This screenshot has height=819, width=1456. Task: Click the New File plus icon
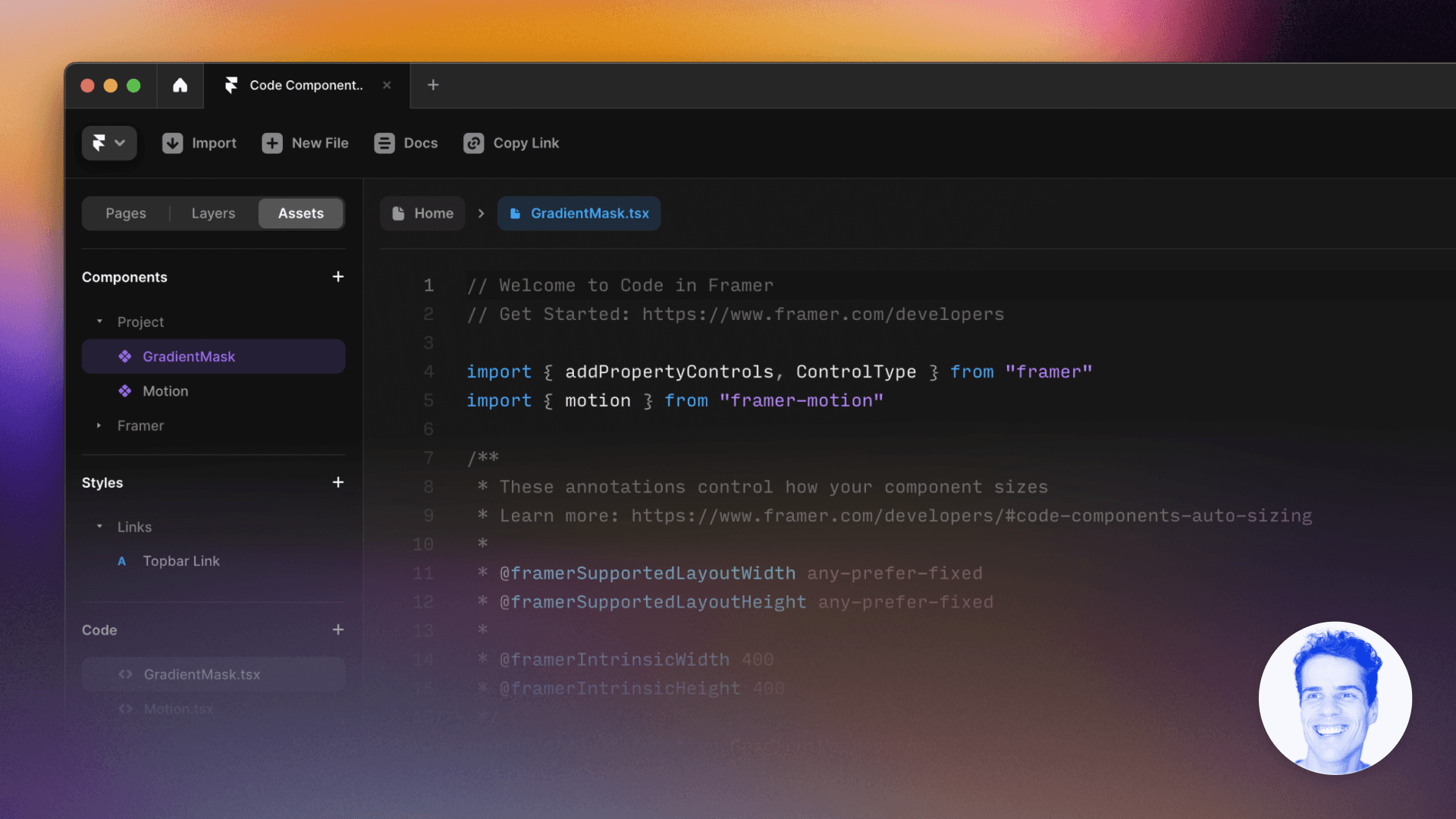pyautogui.click(x=272, y=143)
